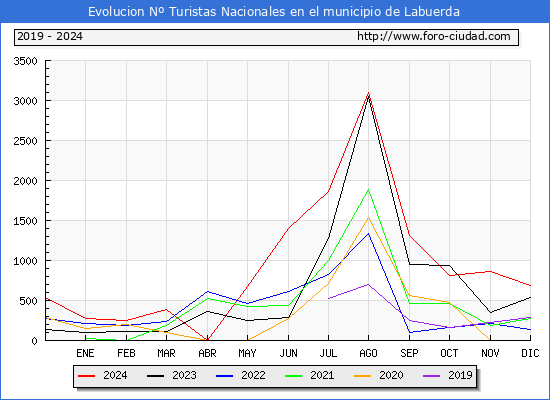The image size is (550, 400).
Task: Click the 3000 y-axis value
Action: point(25,101)
